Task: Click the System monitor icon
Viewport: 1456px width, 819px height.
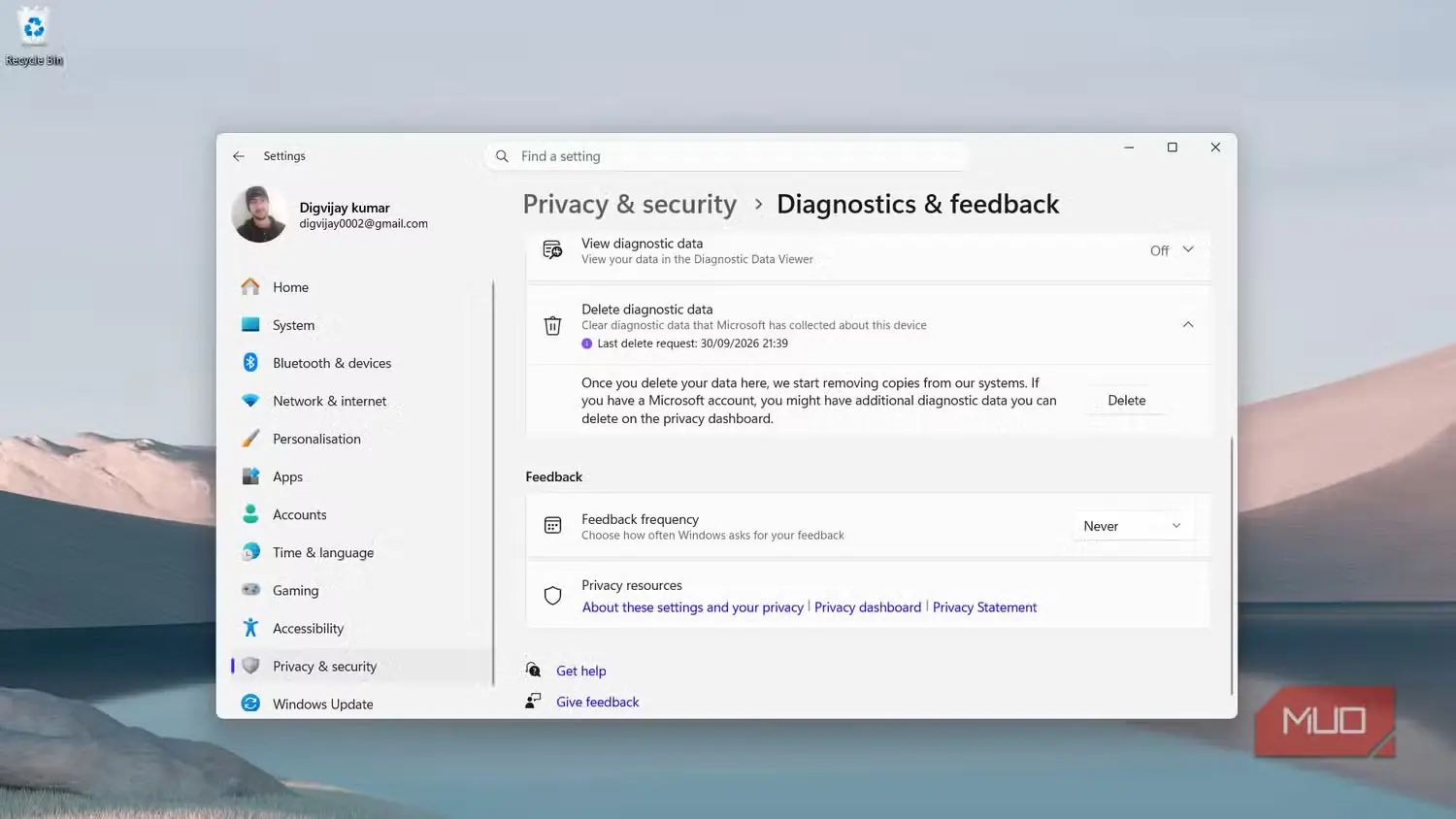Action: 250,325
